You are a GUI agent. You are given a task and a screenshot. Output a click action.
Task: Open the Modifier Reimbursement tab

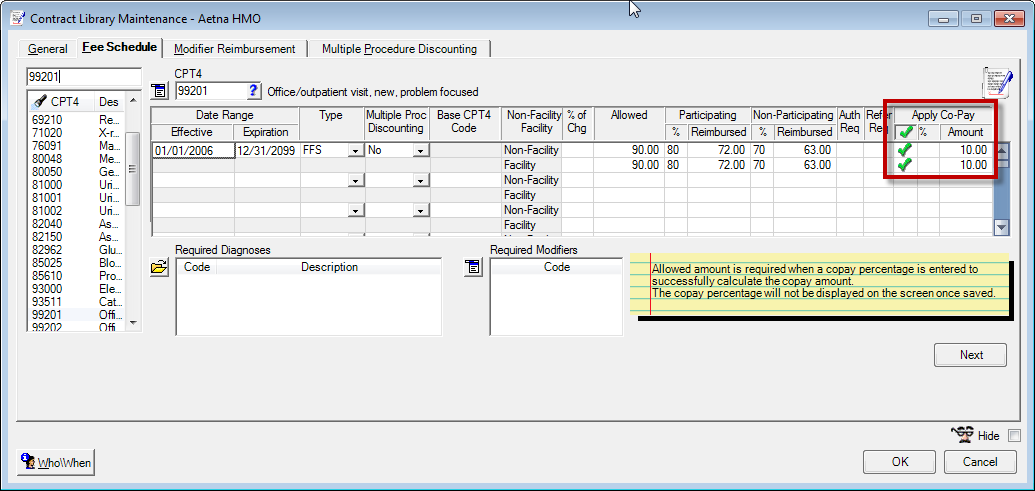click(x=234, y=49)
